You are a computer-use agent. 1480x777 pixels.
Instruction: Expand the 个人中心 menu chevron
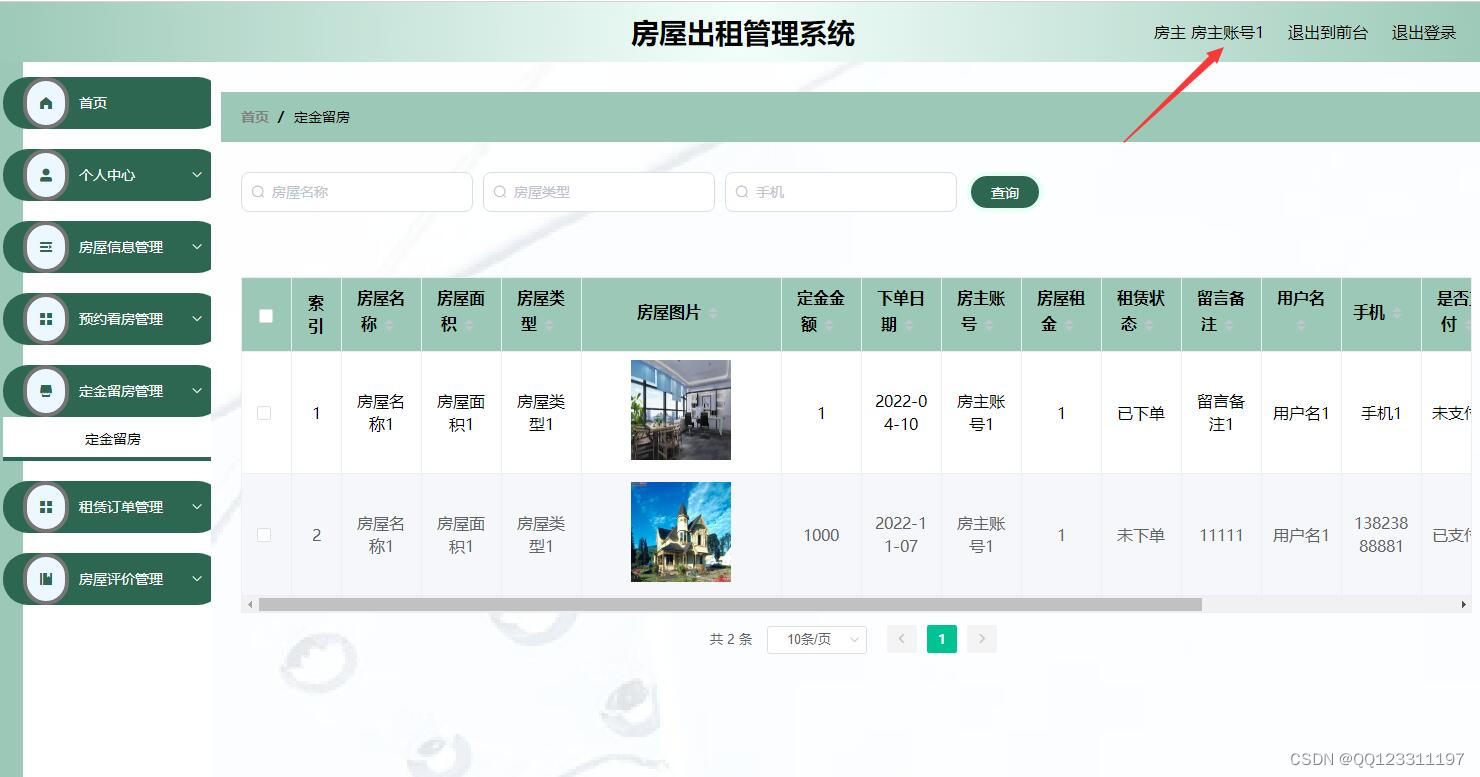coord(197,175)
